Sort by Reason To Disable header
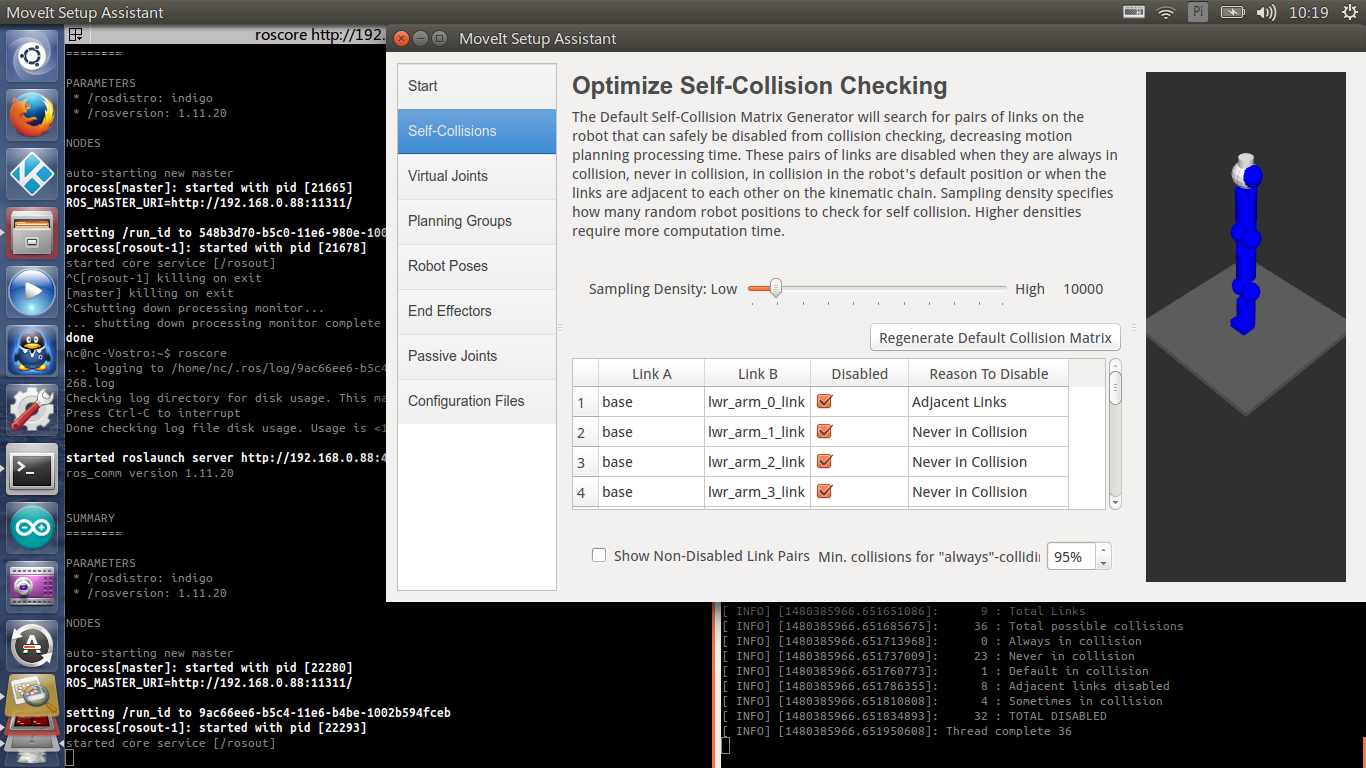The image size is (1366, 768). pyautogui.click(x=989, y=373)
